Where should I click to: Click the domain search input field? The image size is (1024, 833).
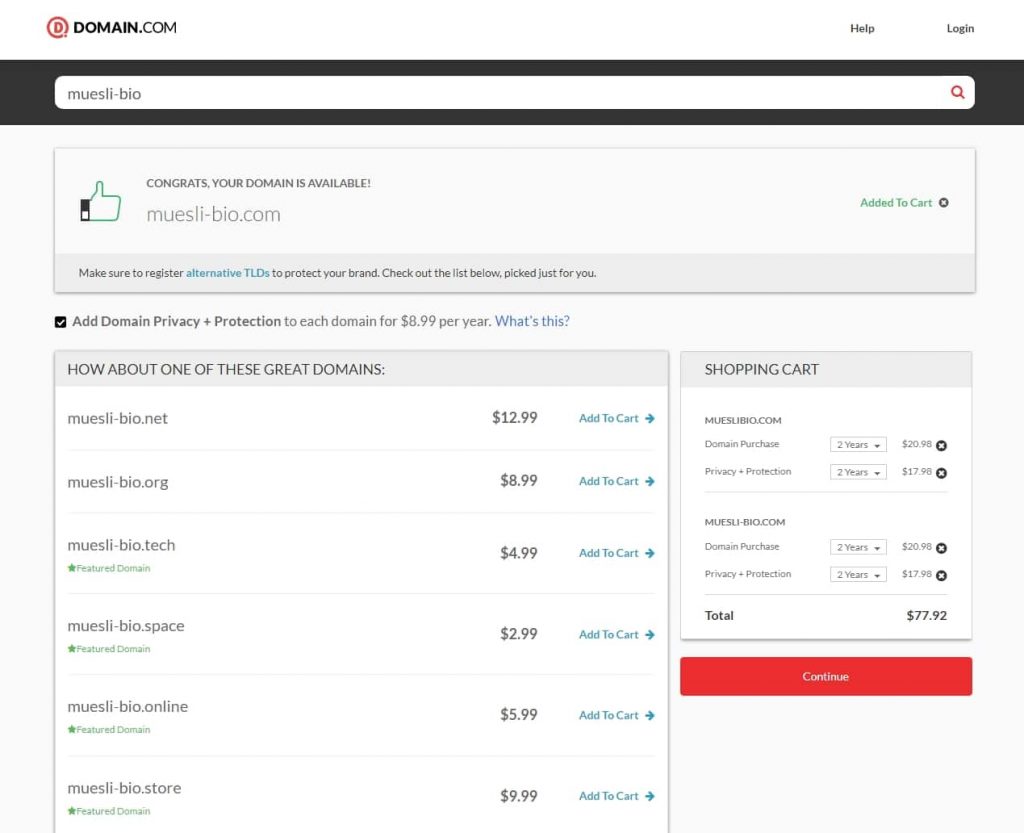pyautogui.click(x=500, y=93)
